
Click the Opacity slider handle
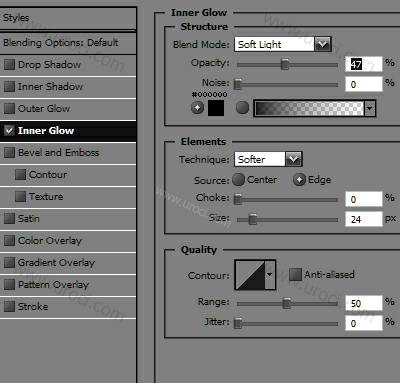coord(285,64)
